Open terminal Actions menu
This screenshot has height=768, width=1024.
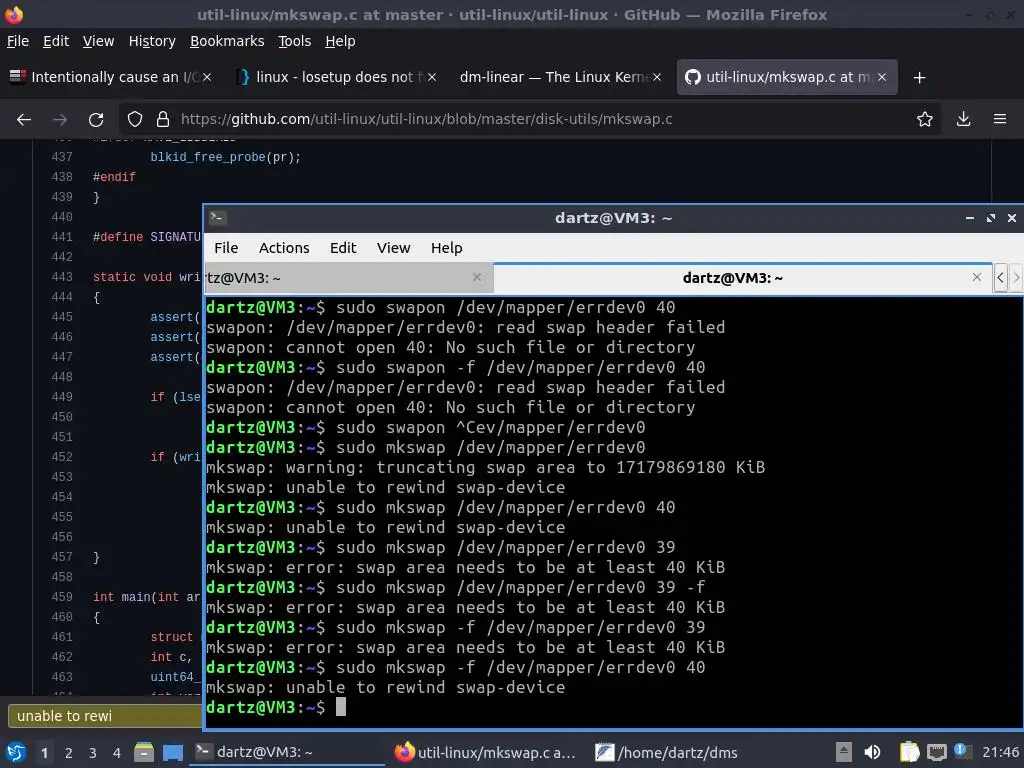click(284, 248)
